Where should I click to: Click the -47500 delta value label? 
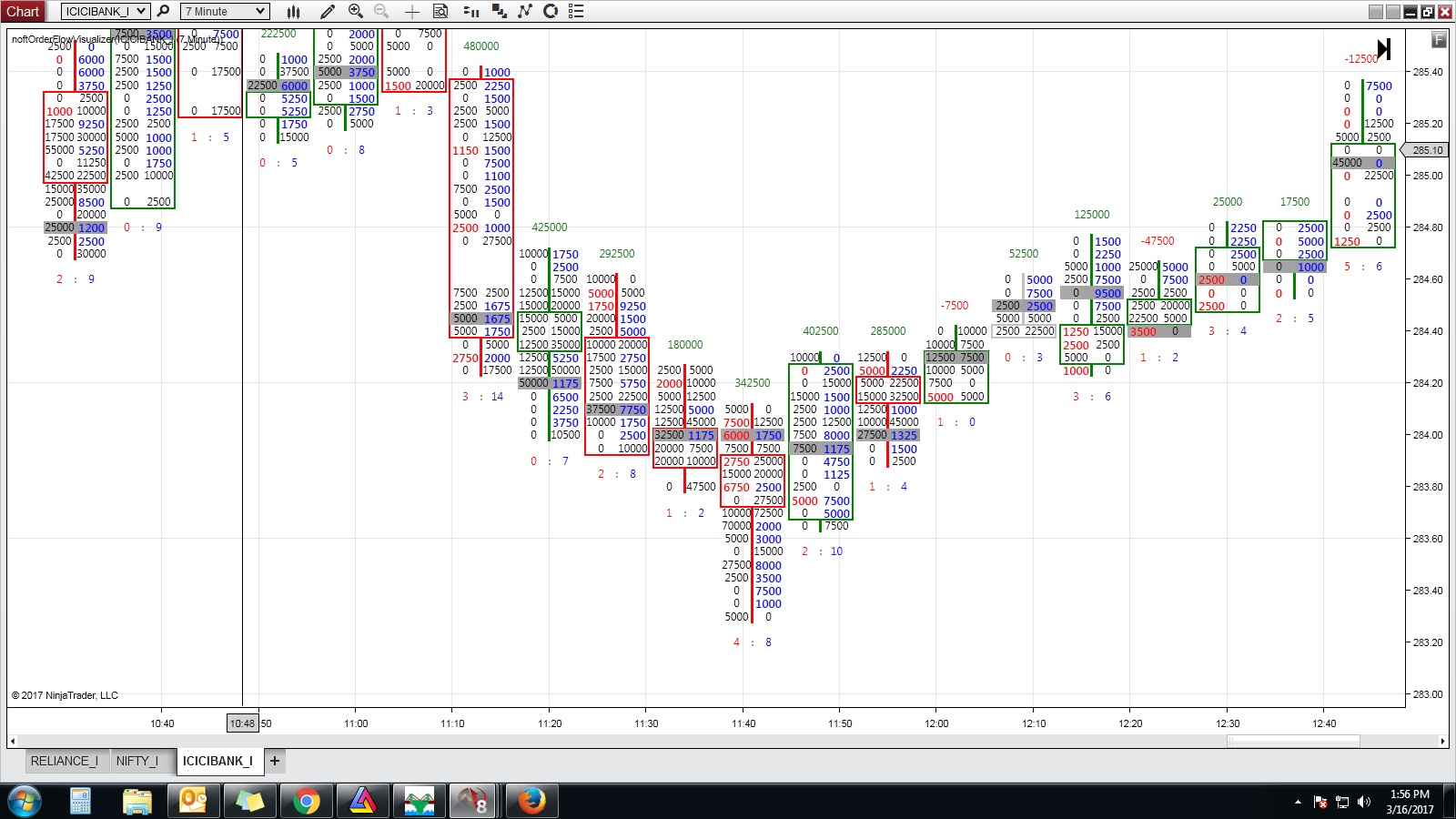tap(1158, 241)
